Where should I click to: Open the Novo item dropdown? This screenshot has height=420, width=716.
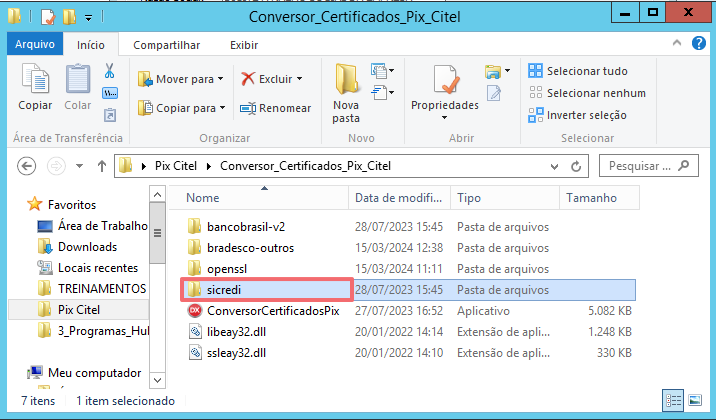(x=383, y=70)
